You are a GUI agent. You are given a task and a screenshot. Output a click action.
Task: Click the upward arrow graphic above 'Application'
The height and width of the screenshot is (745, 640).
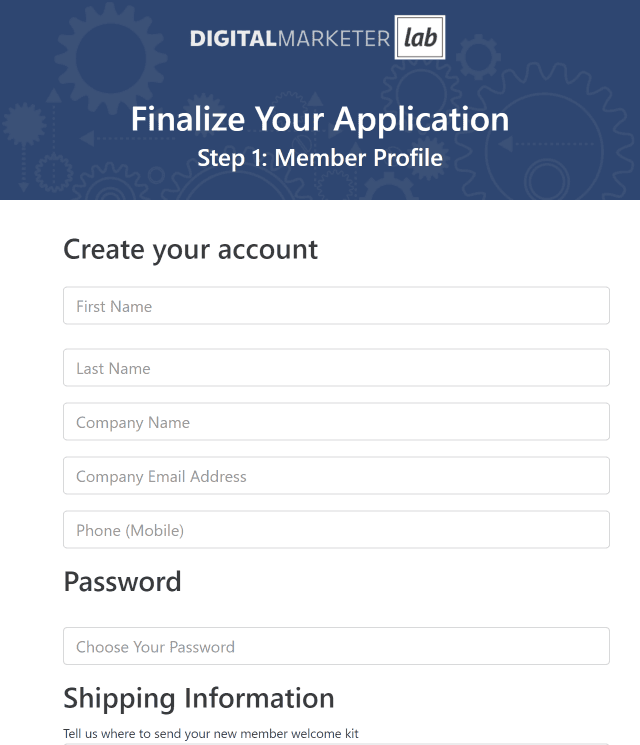[x=315, y=98]
